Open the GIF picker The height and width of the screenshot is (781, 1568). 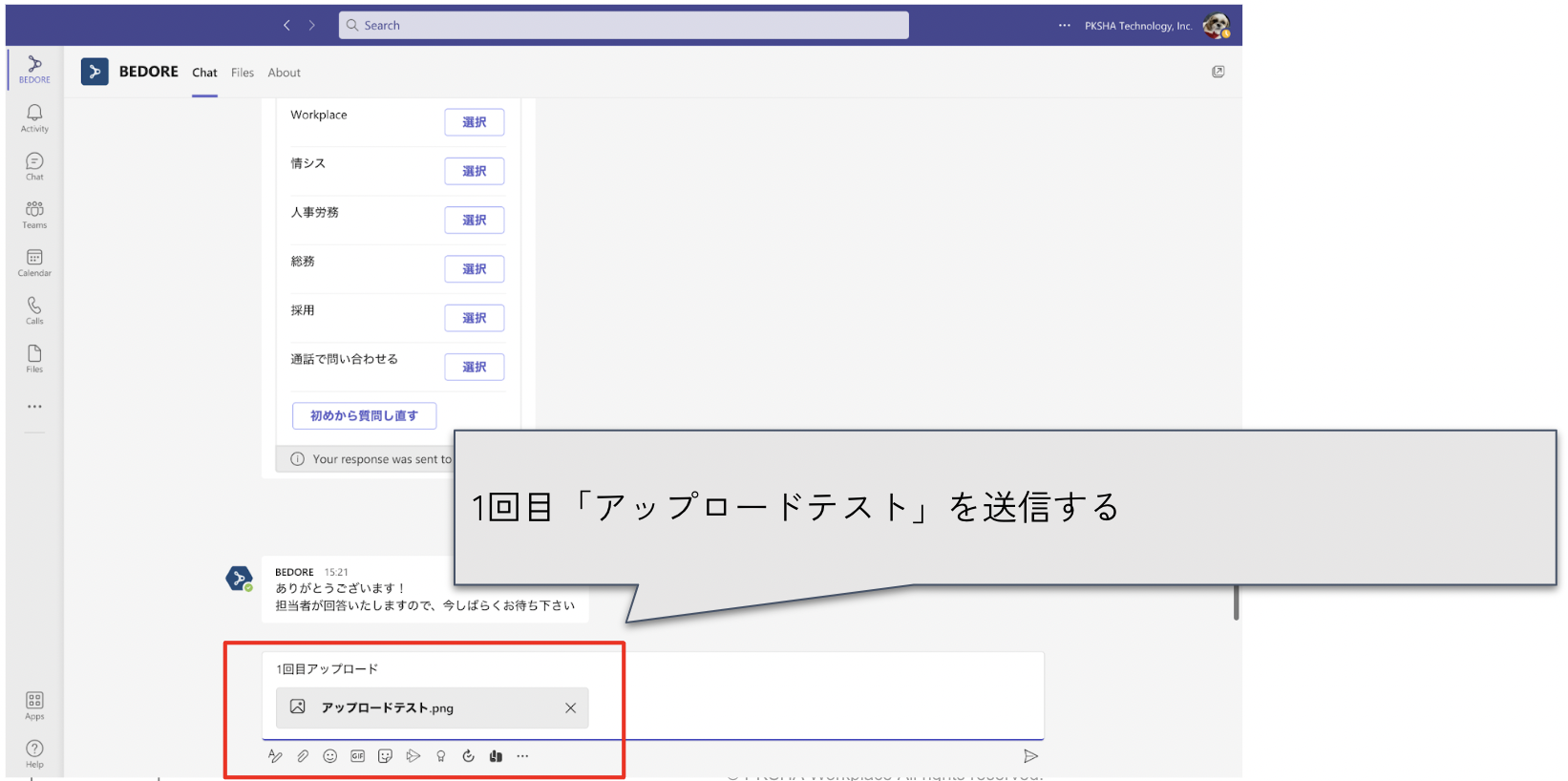[x=358, y=756]
